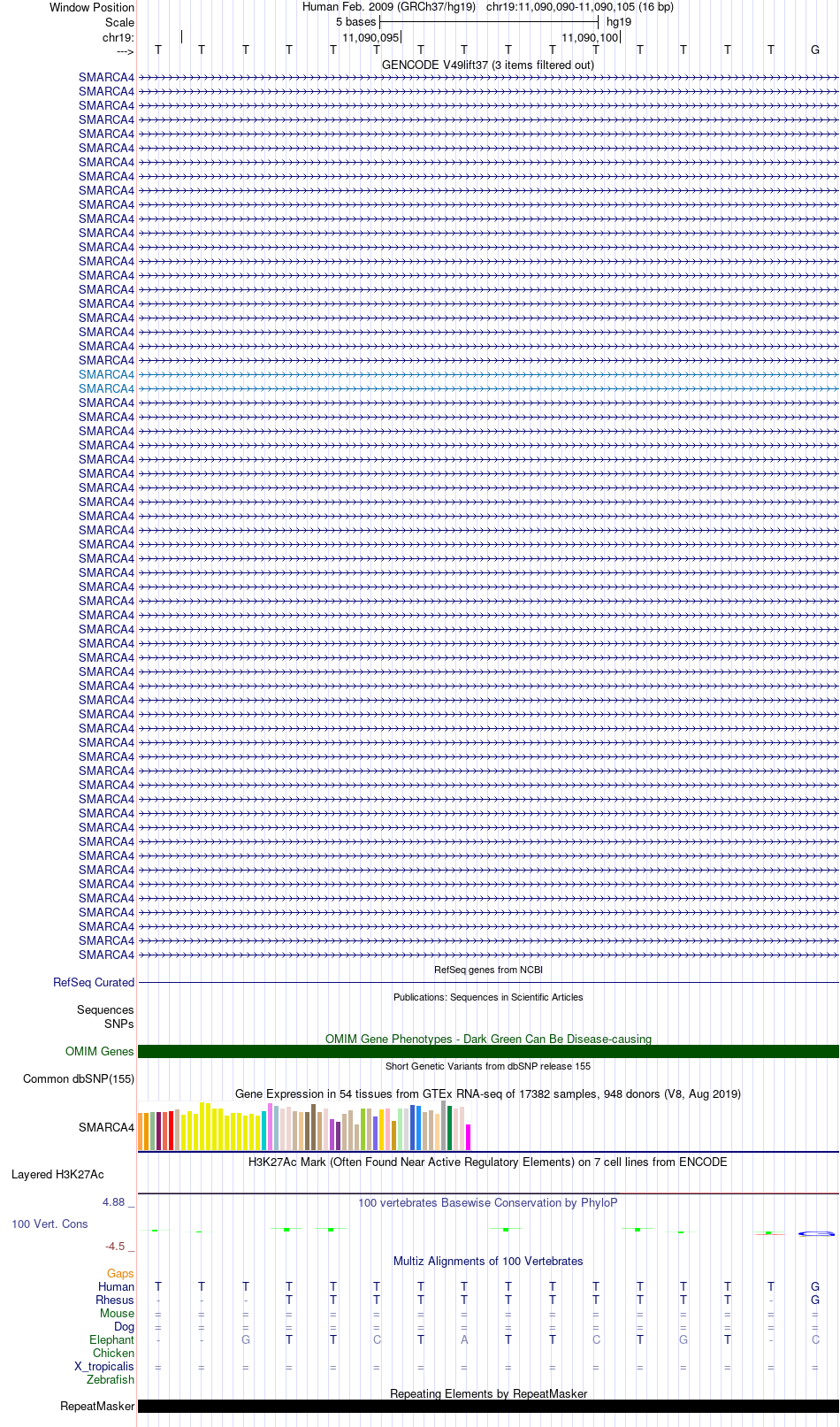Screen dimensions: 840x1427
Task: Open the Layered H3K27Ac track label
Action: tap(57, 1174)
